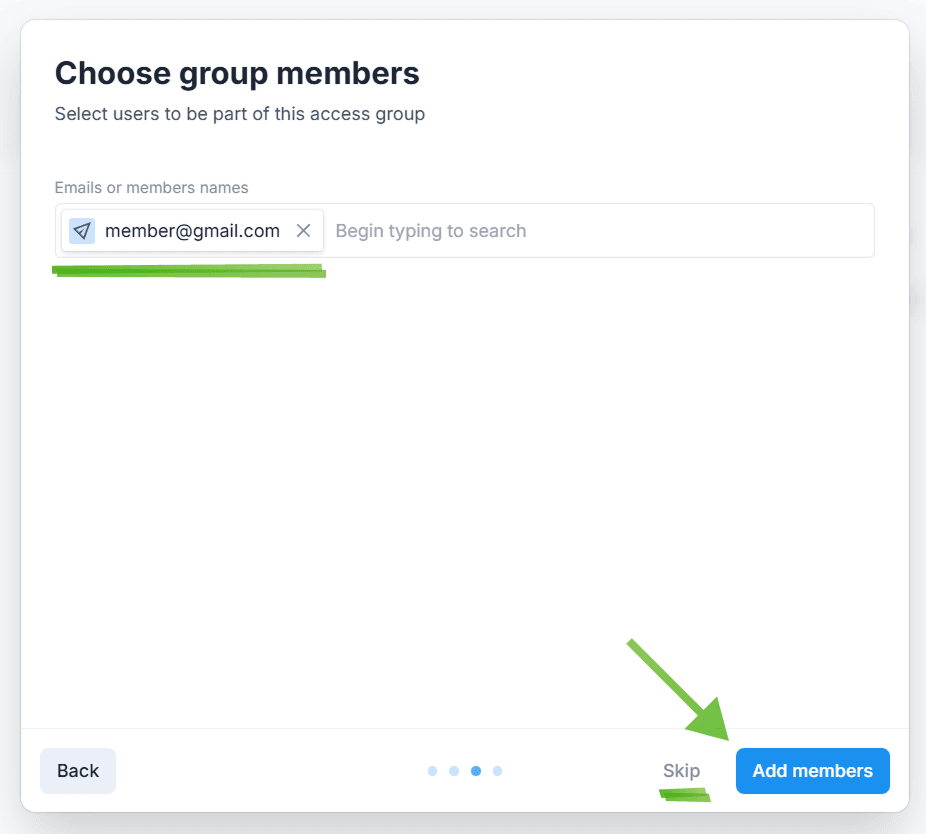The width and height of the screenshot is (926, 834).
Task: Skip adding group members
Action: (x=681, y=771)
